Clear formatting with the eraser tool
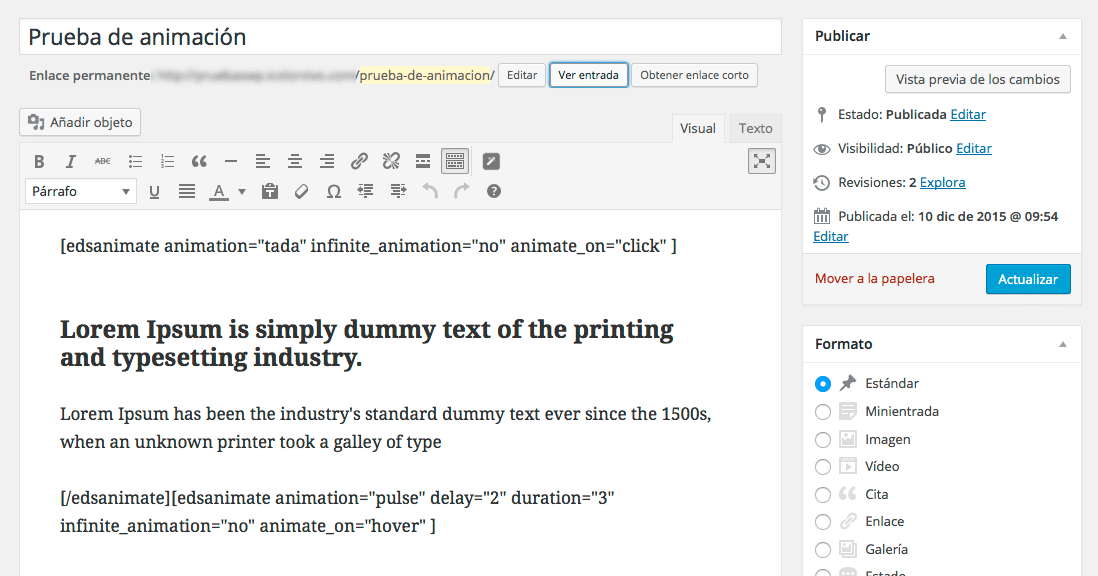Screen dimensions: 1098x576 [302, 190]
